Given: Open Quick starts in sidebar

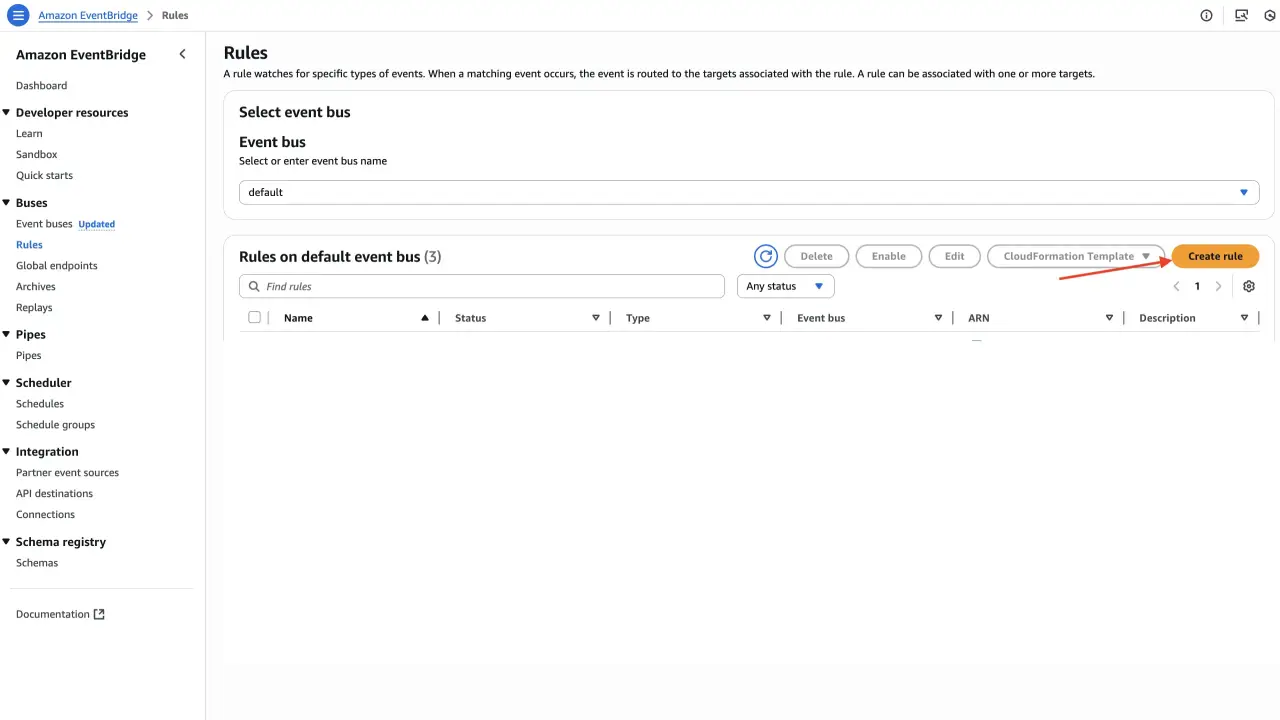Looking at the screenshot, I should [x=44, y=176].
